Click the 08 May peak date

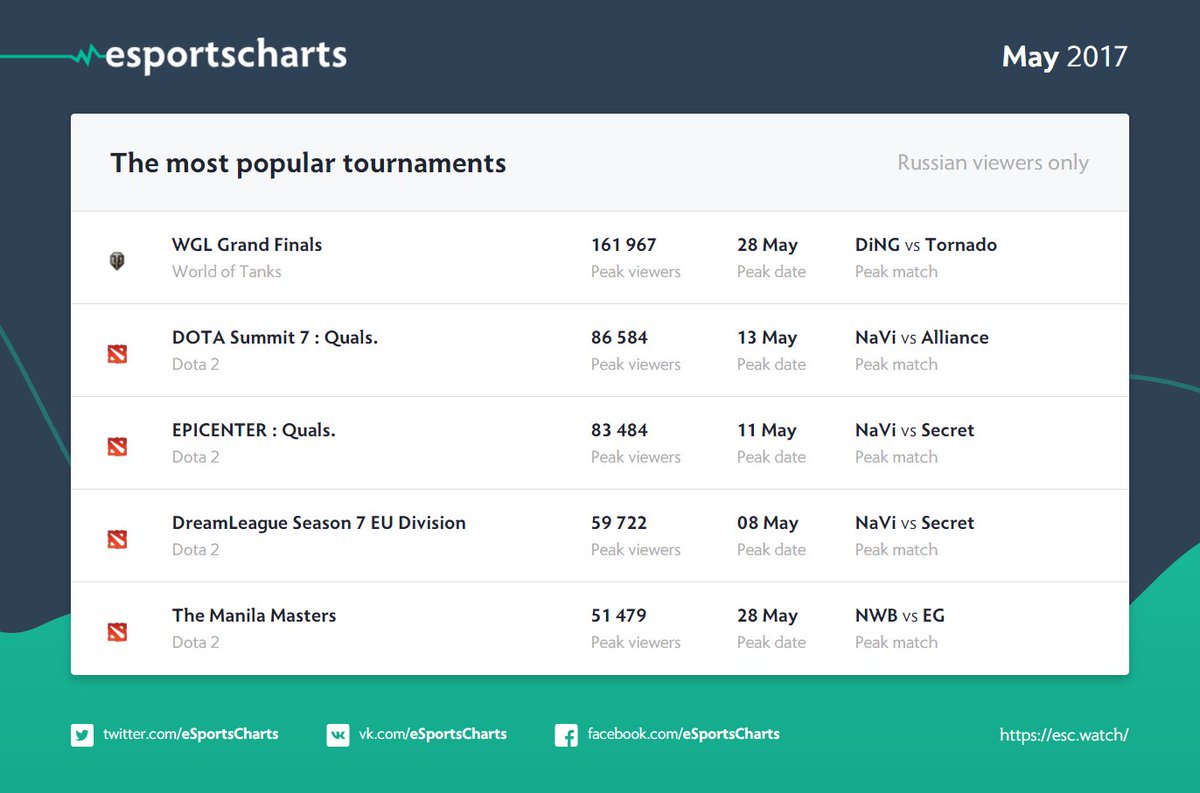[x=768, y=523]
